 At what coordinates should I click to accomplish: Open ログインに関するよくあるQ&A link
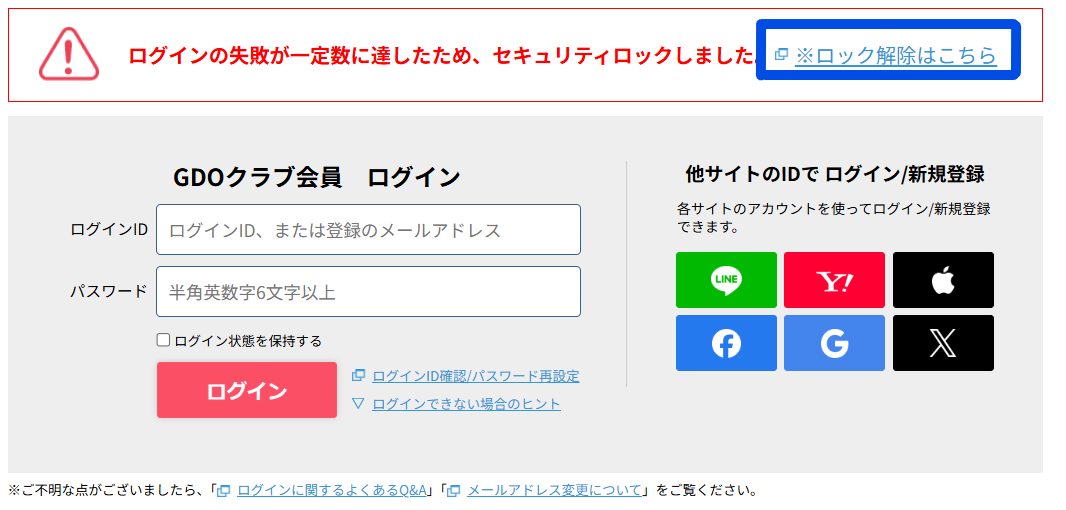332,490
